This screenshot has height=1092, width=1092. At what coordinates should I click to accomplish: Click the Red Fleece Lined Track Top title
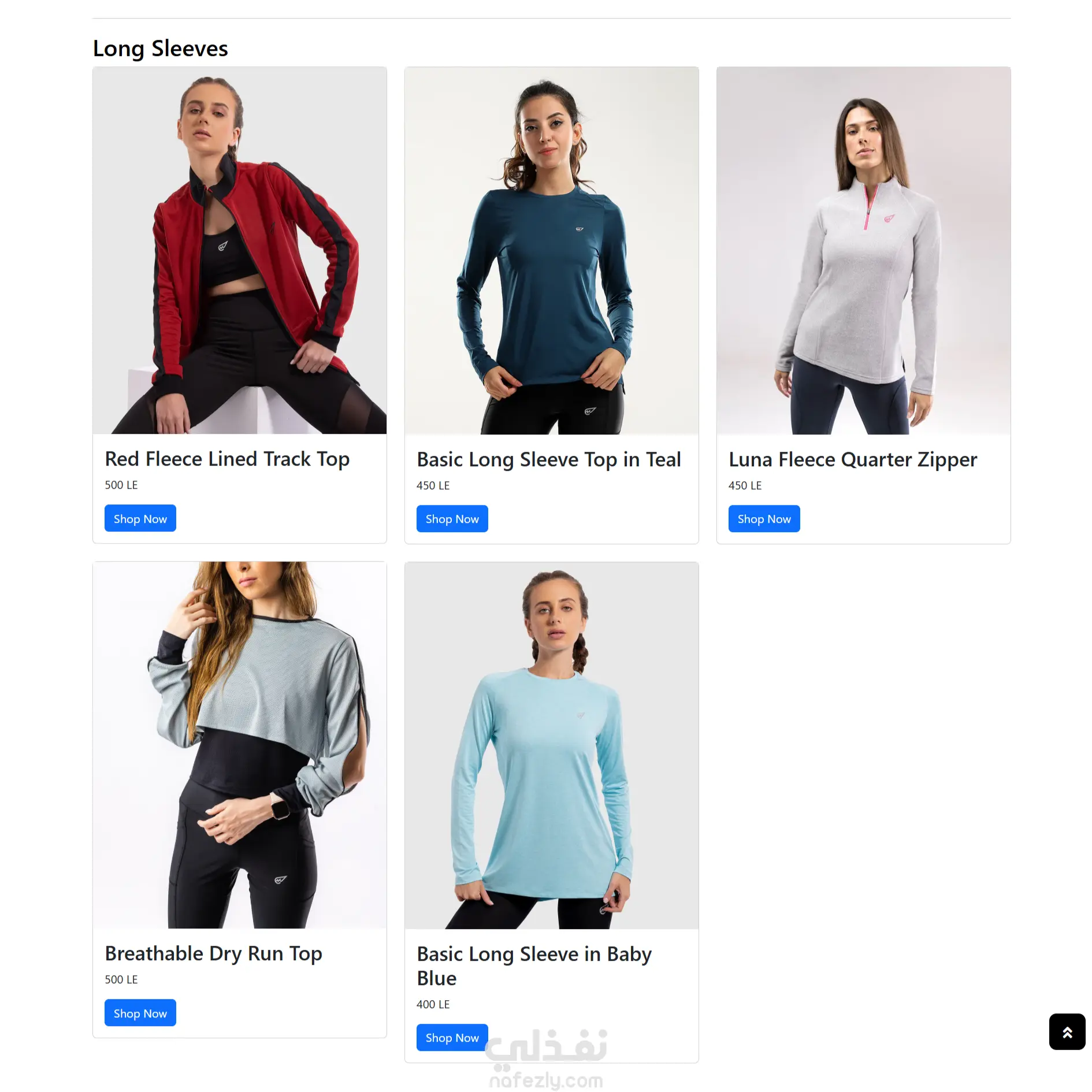click(x=227, y=459)
